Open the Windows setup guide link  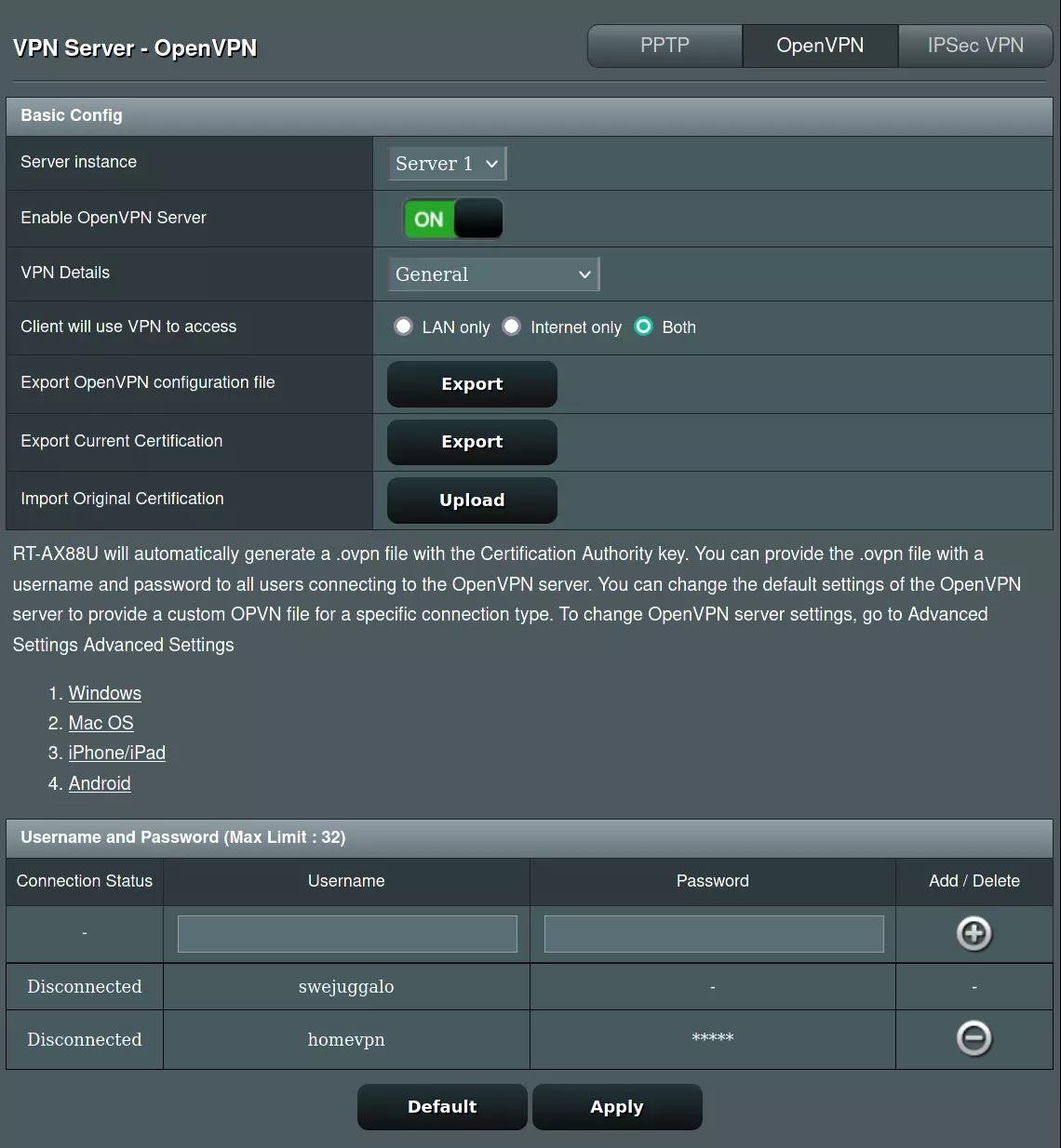pos(105,693)
